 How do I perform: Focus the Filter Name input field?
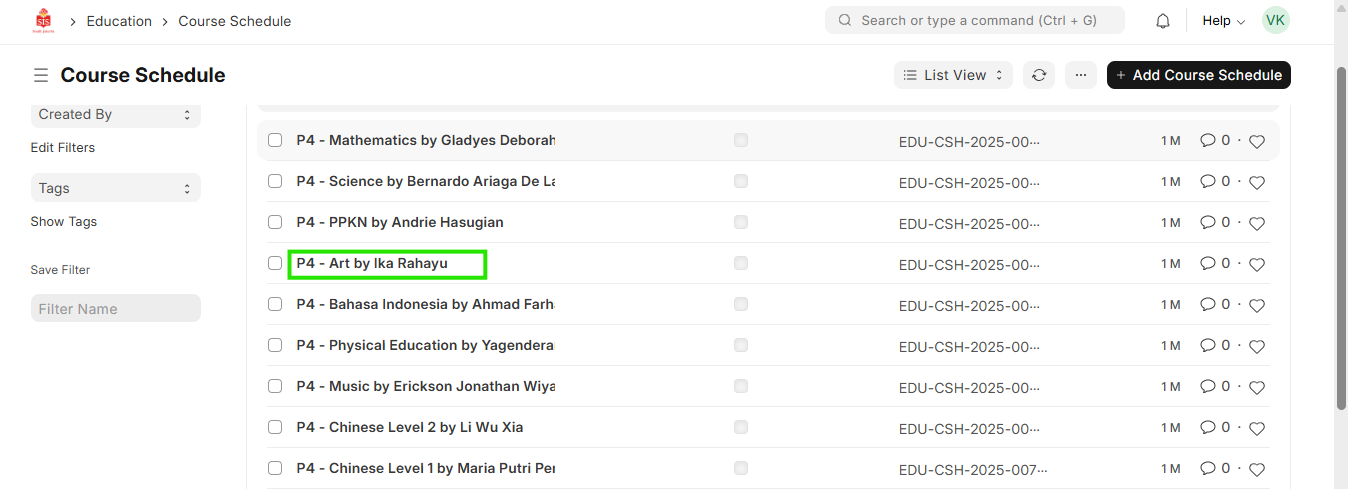coord(116,308)
